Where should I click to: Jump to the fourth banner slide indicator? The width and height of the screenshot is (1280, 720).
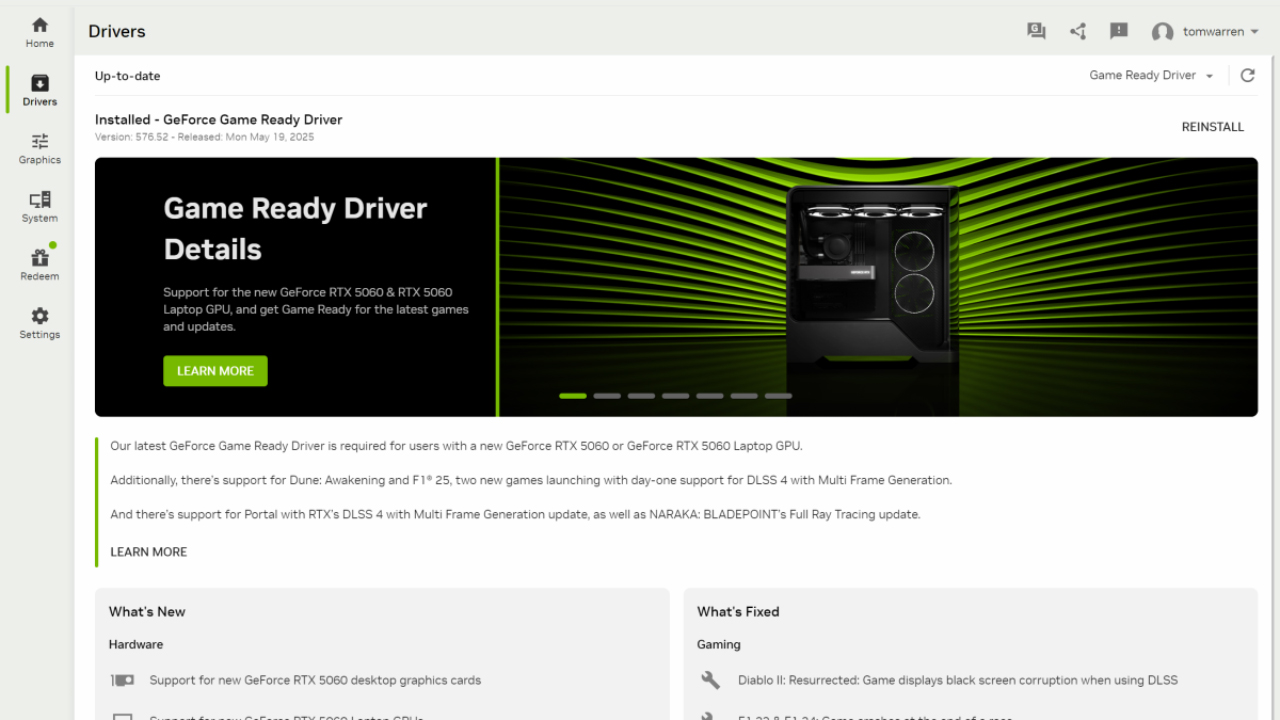click(675, 396)
